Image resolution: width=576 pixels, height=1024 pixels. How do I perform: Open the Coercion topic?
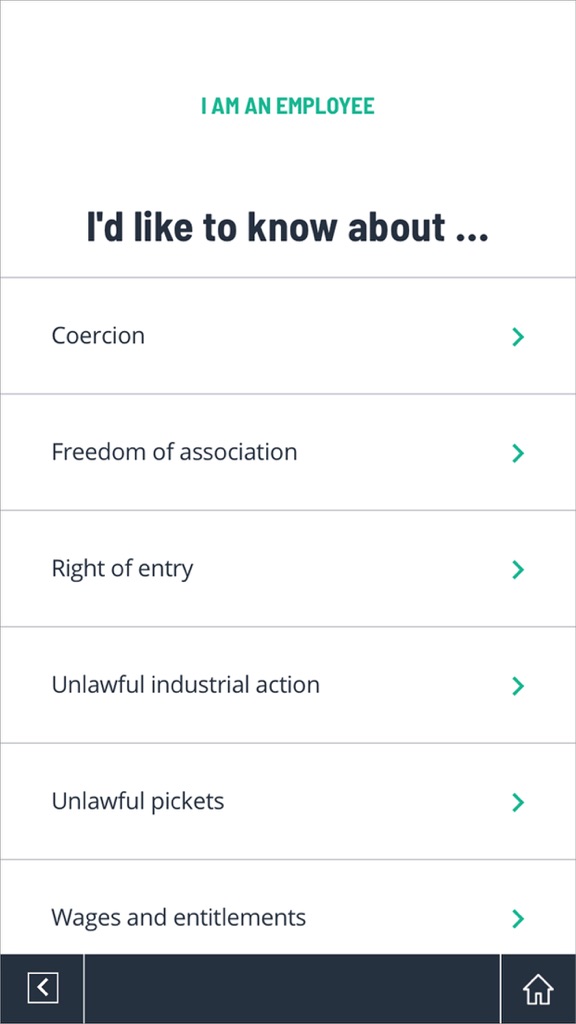coord(288,336)
